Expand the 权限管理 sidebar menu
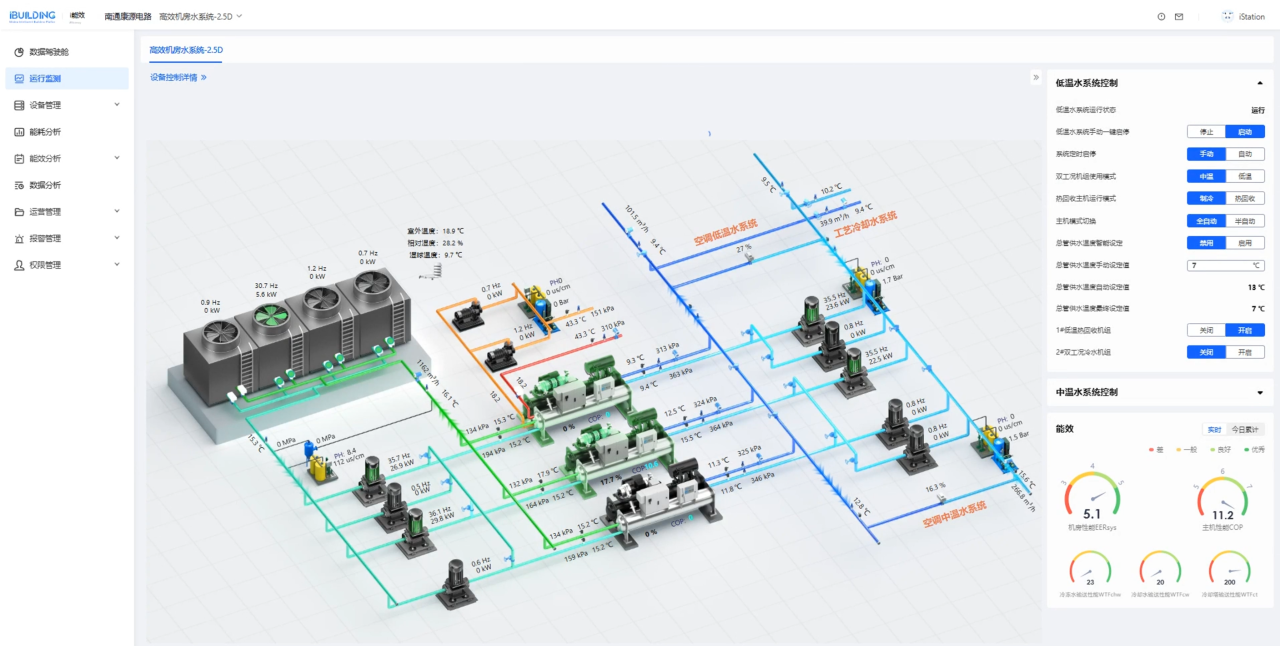This screenshot has height=646, width=1280. pyautogui.click(x=117, y=265)
